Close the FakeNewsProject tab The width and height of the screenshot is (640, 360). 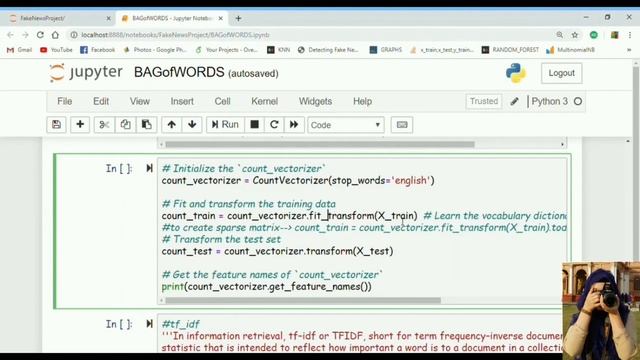(x=108, y=18)
